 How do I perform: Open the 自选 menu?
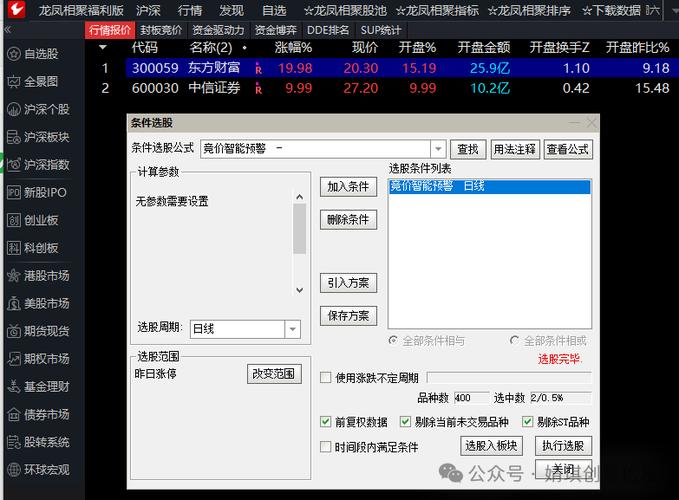[x=274, y=10]
